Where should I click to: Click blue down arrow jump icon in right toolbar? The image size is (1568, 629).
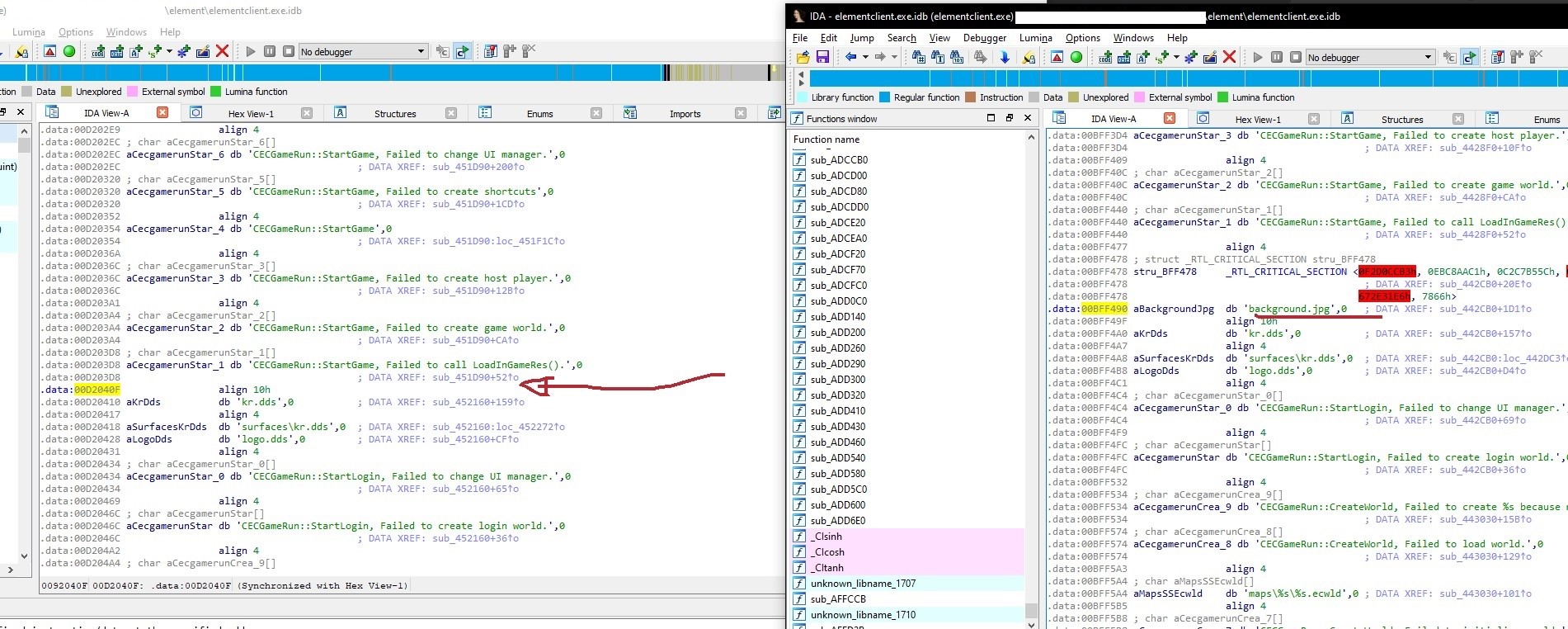(x=1004, y=57)
